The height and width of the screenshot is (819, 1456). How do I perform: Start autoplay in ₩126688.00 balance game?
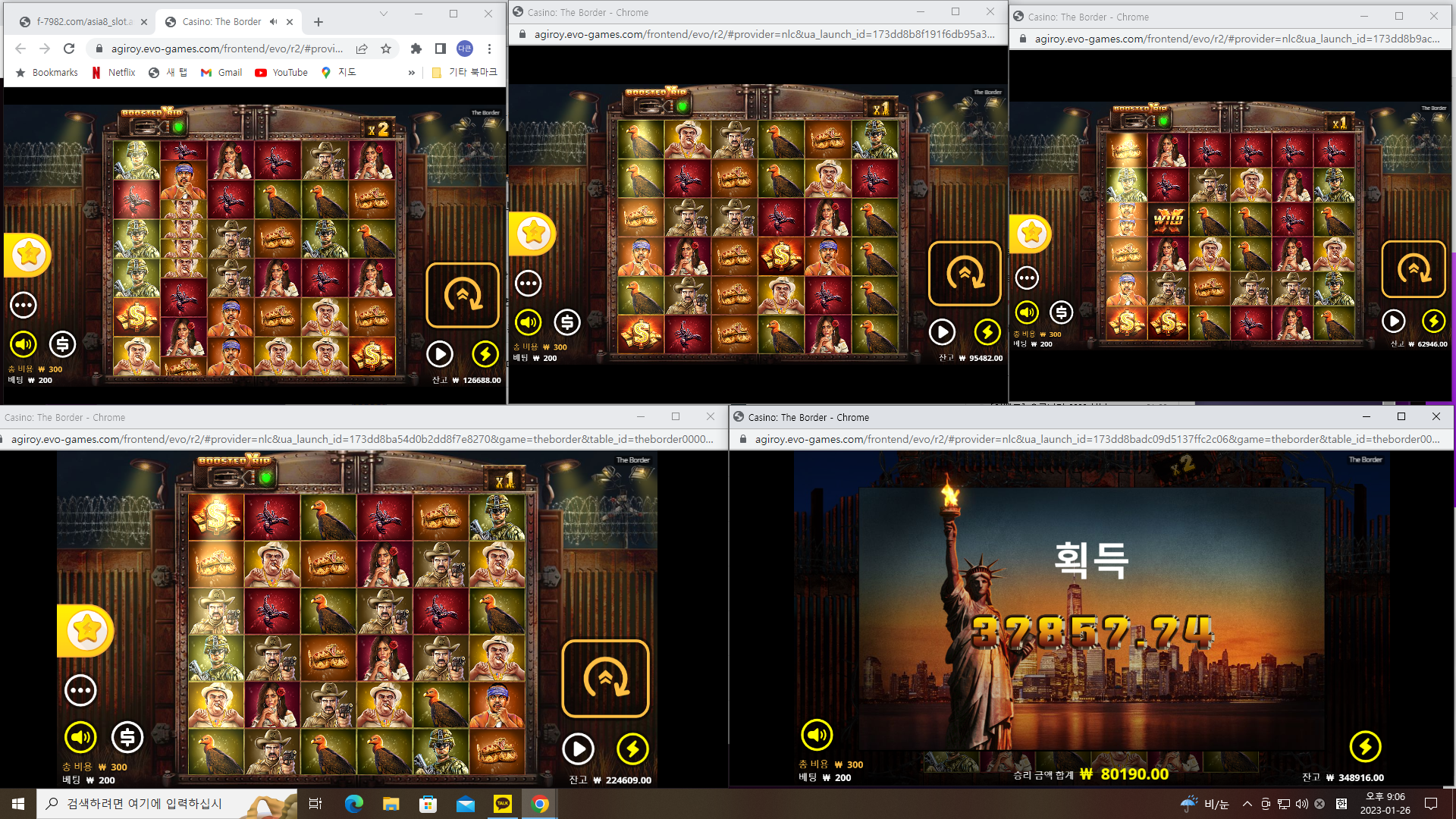(x=440, y=354)
